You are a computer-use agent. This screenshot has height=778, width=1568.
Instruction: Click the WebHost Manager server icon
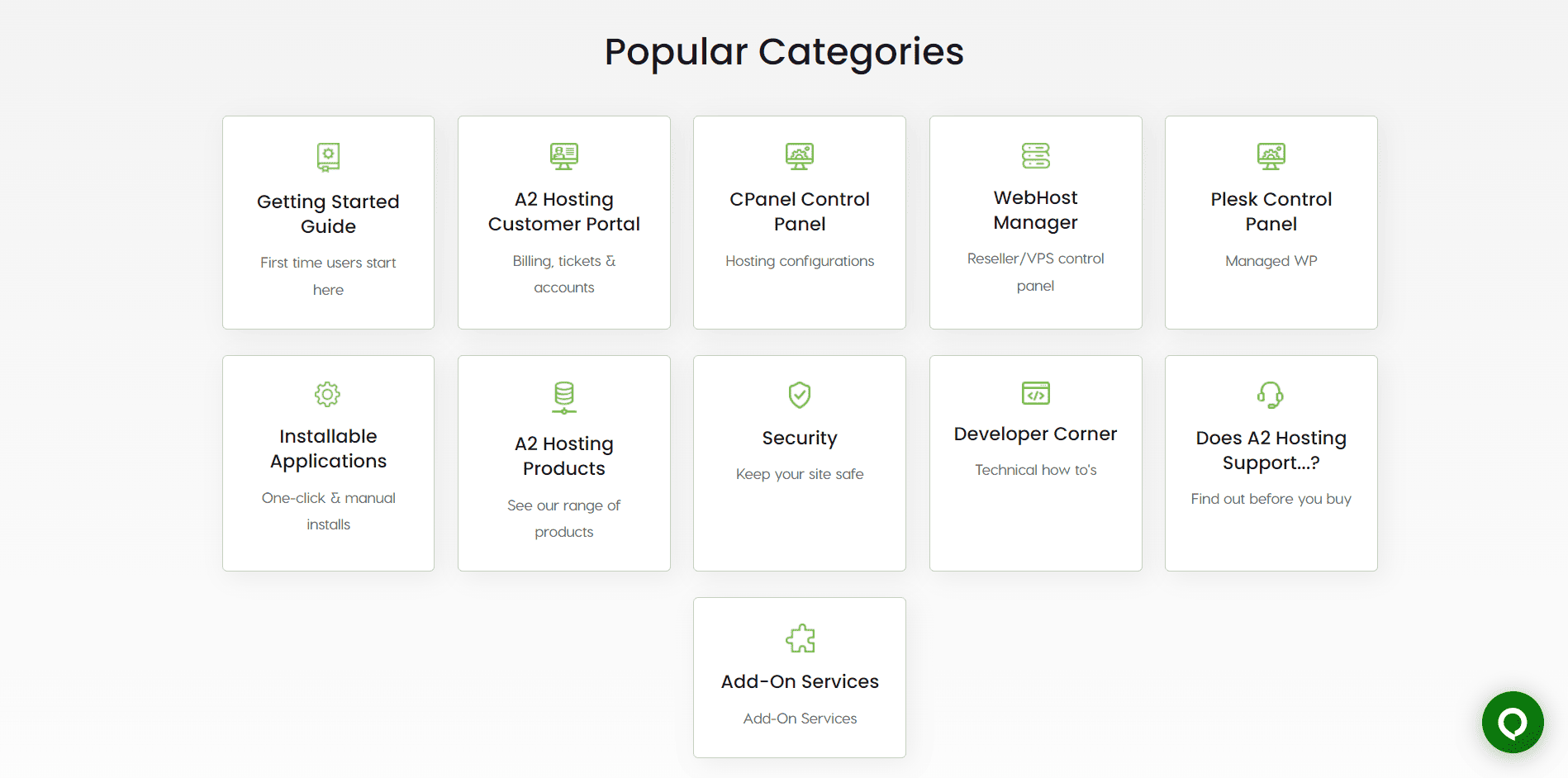tap(1035, 155)
